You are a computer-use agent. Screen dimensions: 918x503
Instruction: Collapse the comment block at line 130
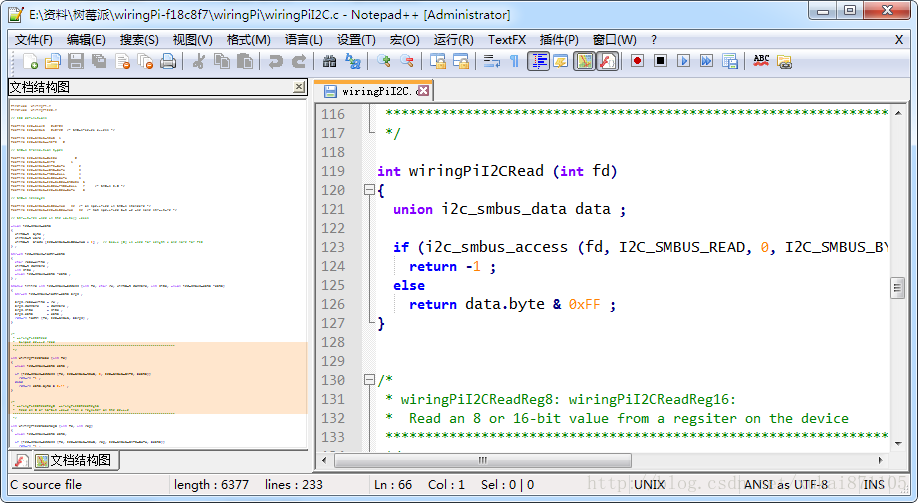point(369,380)
